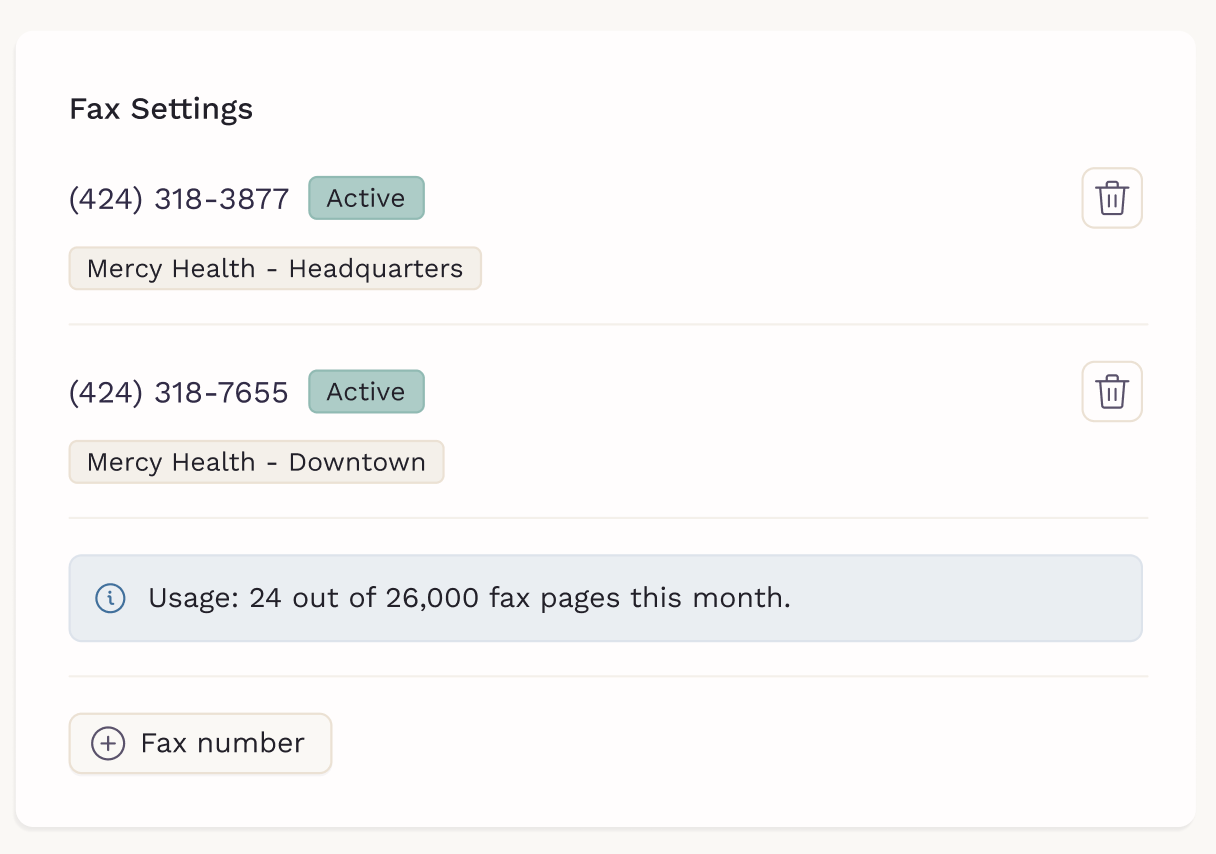This screenshot has width=1216, height=854.
Task: Click the word Downtown in the location tag
Action: click(x=357, y=463)
